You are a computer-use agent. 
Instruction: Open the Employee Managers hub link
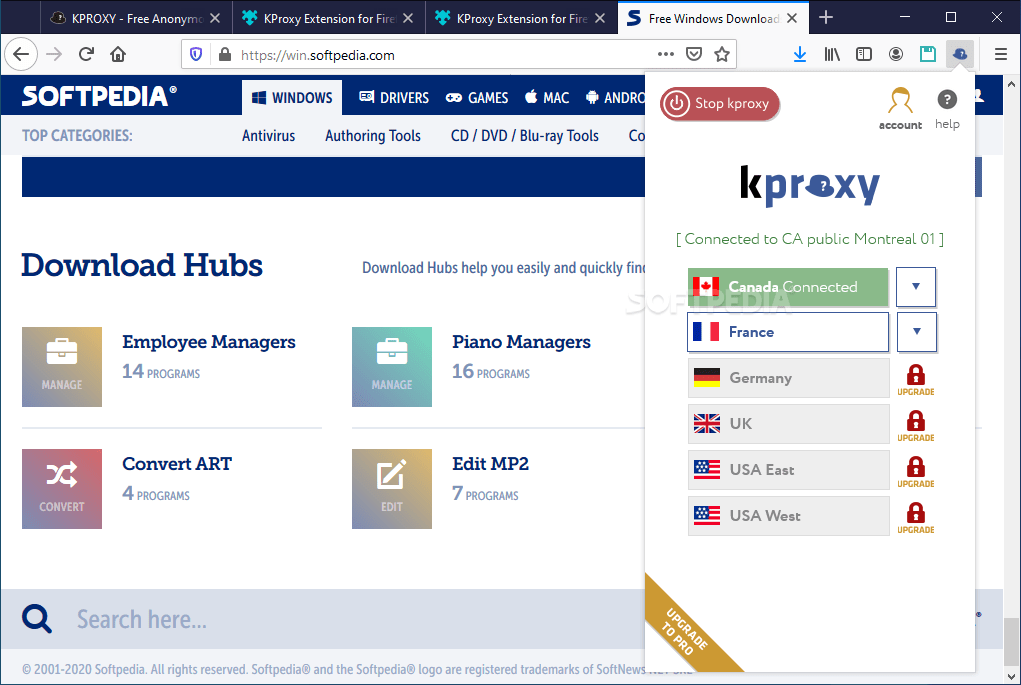tap(209, 342)
